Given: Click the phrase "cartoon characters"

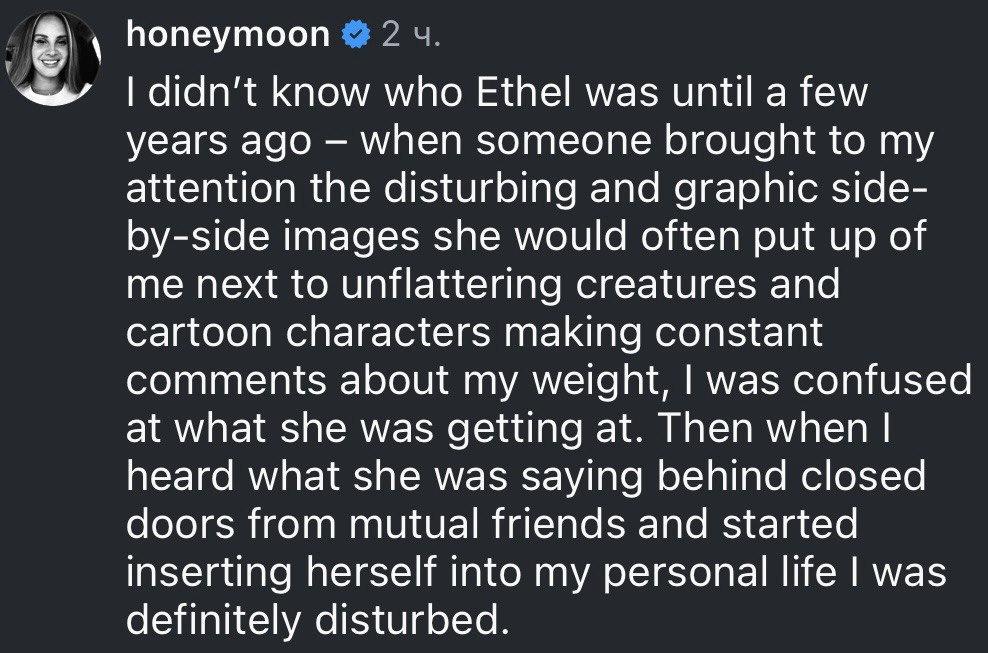Looking at the screenshot, I should [x=308, y=332].
